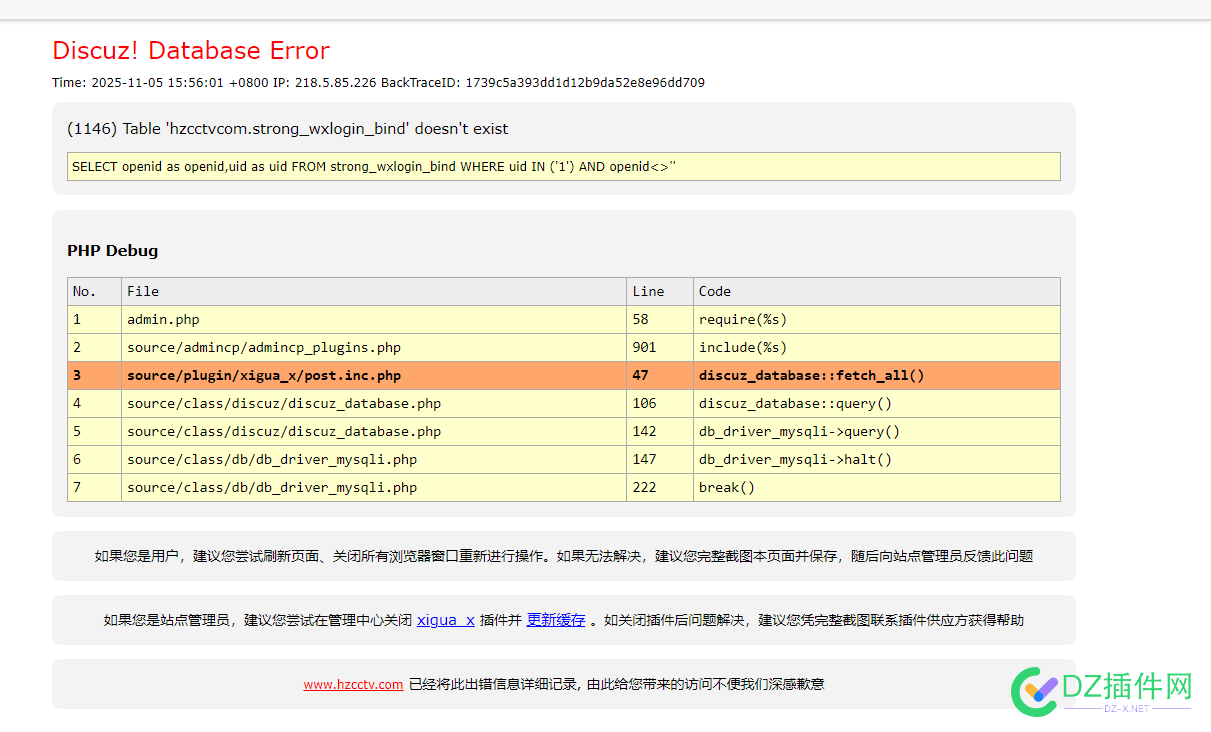Select the (1146) table doesn't exist message
This screenshot has width=1211, height=732.
point(287,129)
